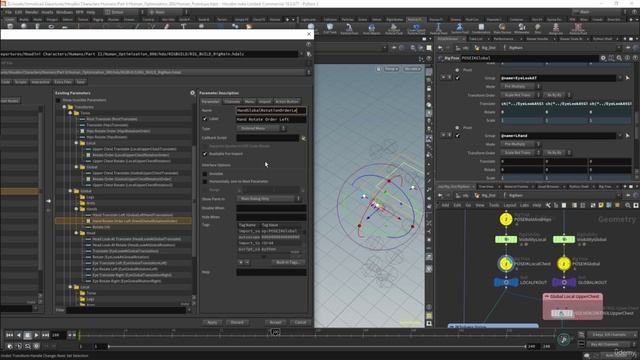Open the Render menu
The height and width of the screenshot is (360, 640).
click(32, 12)
